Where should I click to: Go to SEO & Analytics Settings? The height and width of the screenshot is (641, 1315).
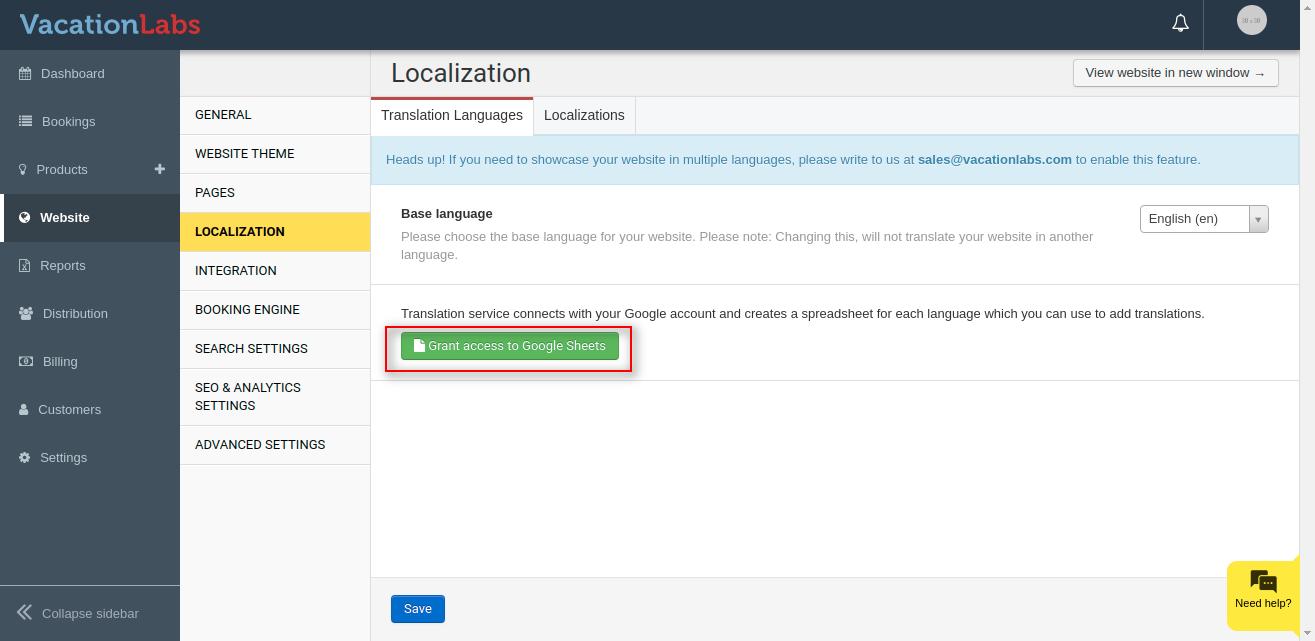(x=248, y=397)
